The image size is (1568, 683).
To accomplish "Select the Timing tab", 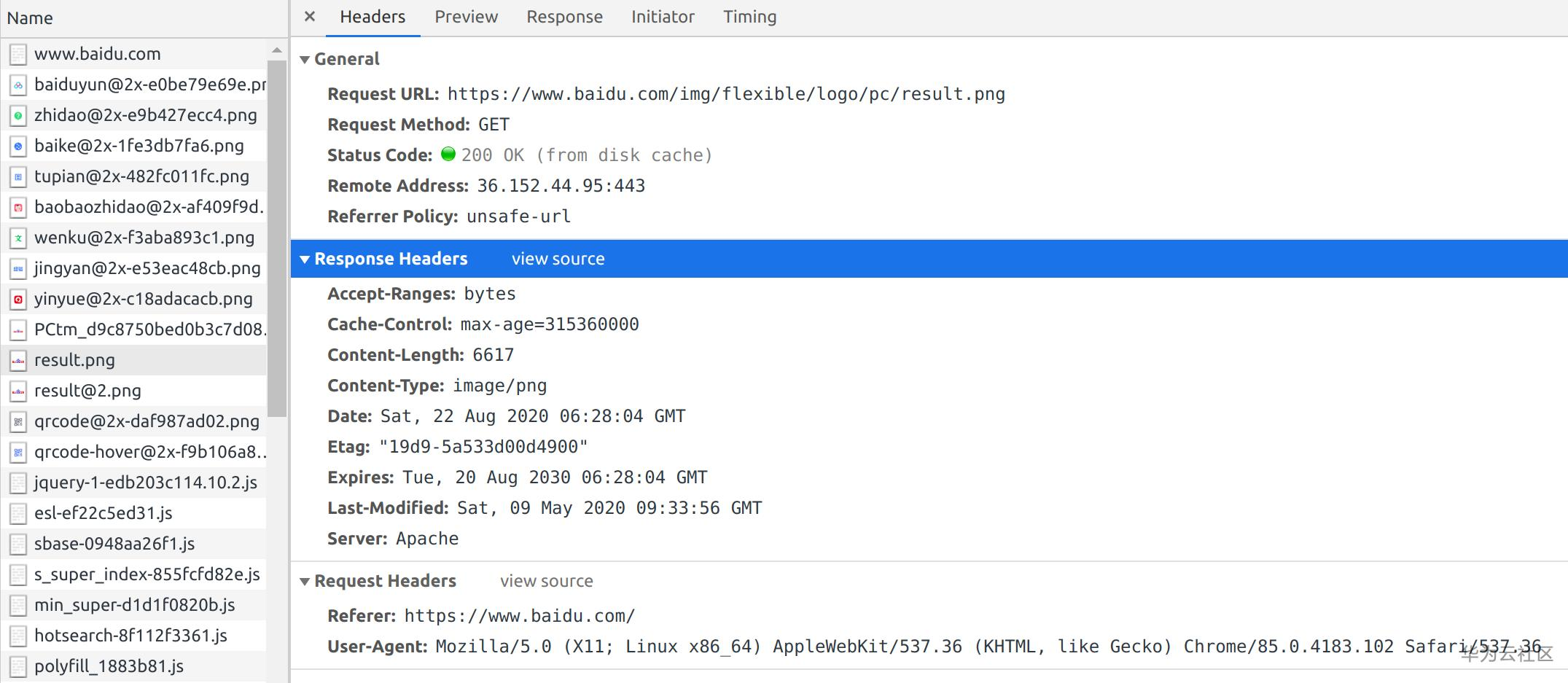I will click(749, 17).
